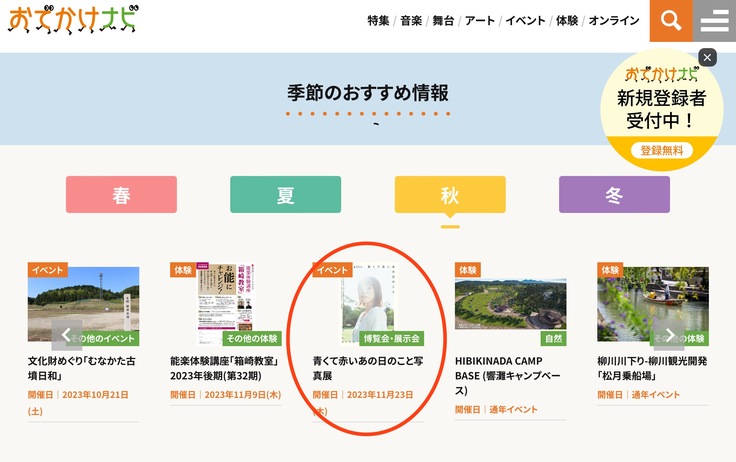Select the 夏 season tab
Screen dimensions: 736x462
[285, 195]
